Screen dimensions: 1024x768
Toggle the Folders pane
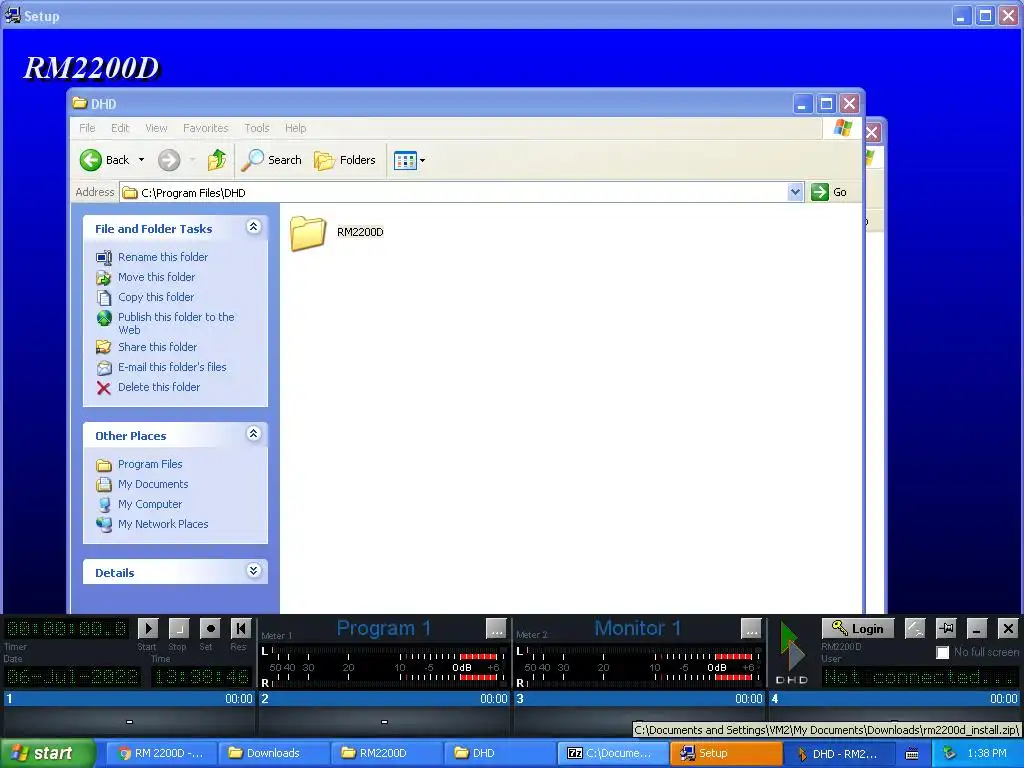pyautogui.click(x=345, y=160)
